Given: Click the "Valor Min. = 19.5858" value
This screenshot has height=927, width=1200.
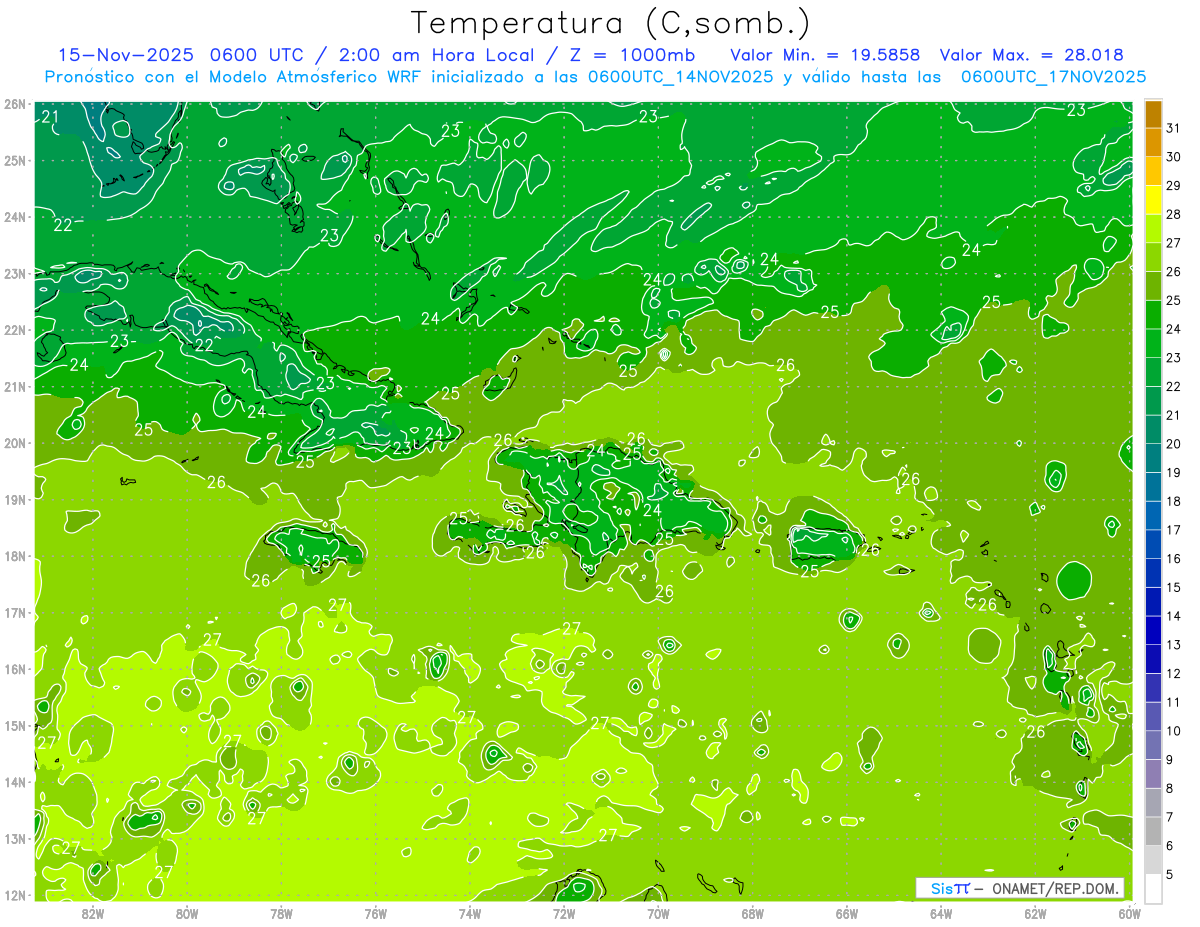Looking at the screenshot, I should click(x=825, y=55).
